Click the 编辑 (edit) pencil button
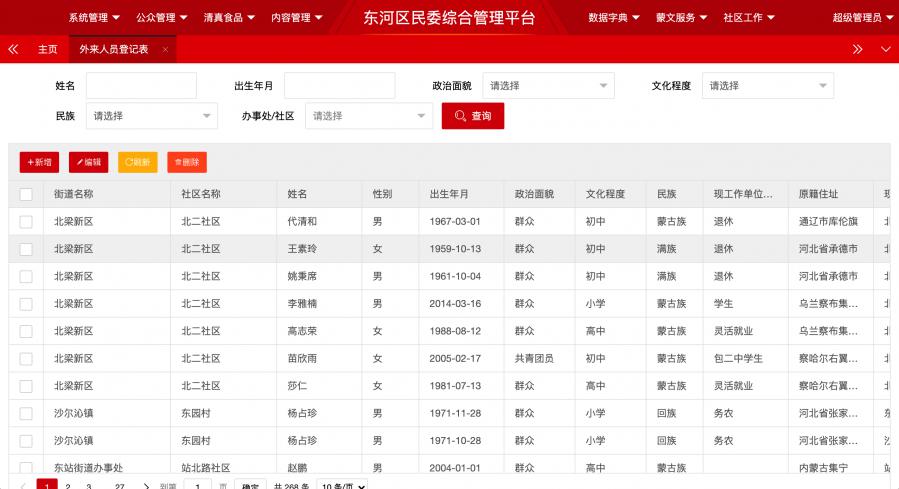The image size is (899, 489). tap(88, 162)
